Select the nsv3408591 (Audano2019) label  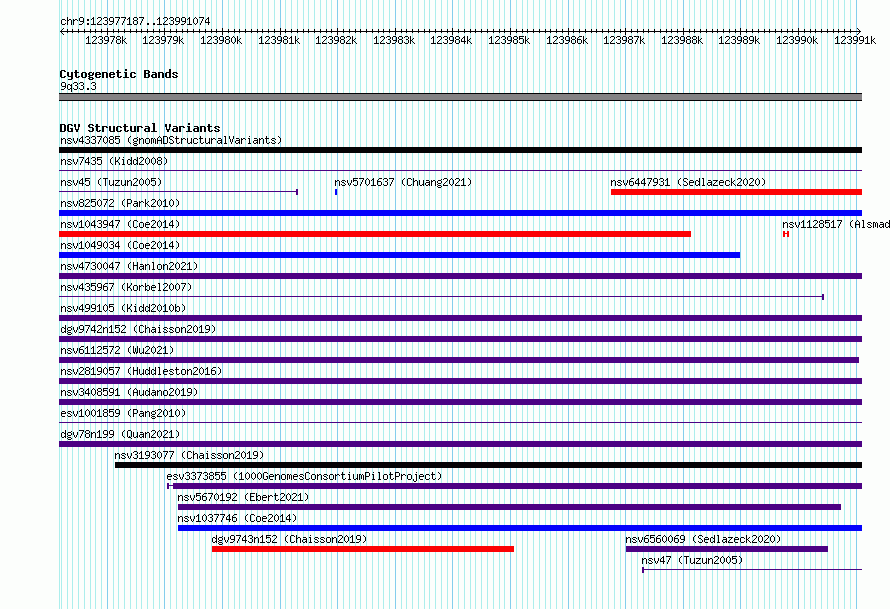pyautogui.click(x=129, y=392)
